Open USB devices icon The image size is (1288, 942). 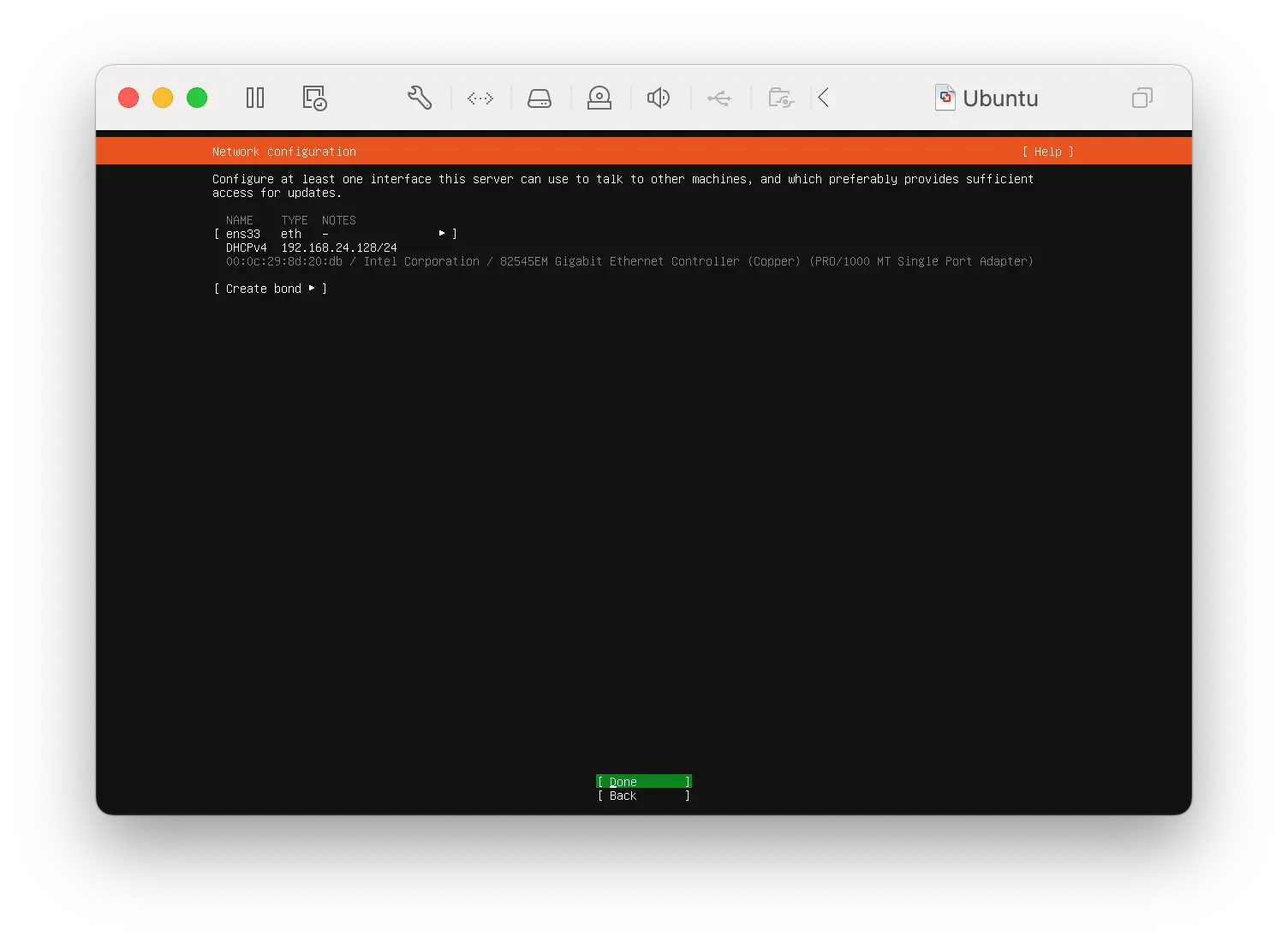point(719,98)
